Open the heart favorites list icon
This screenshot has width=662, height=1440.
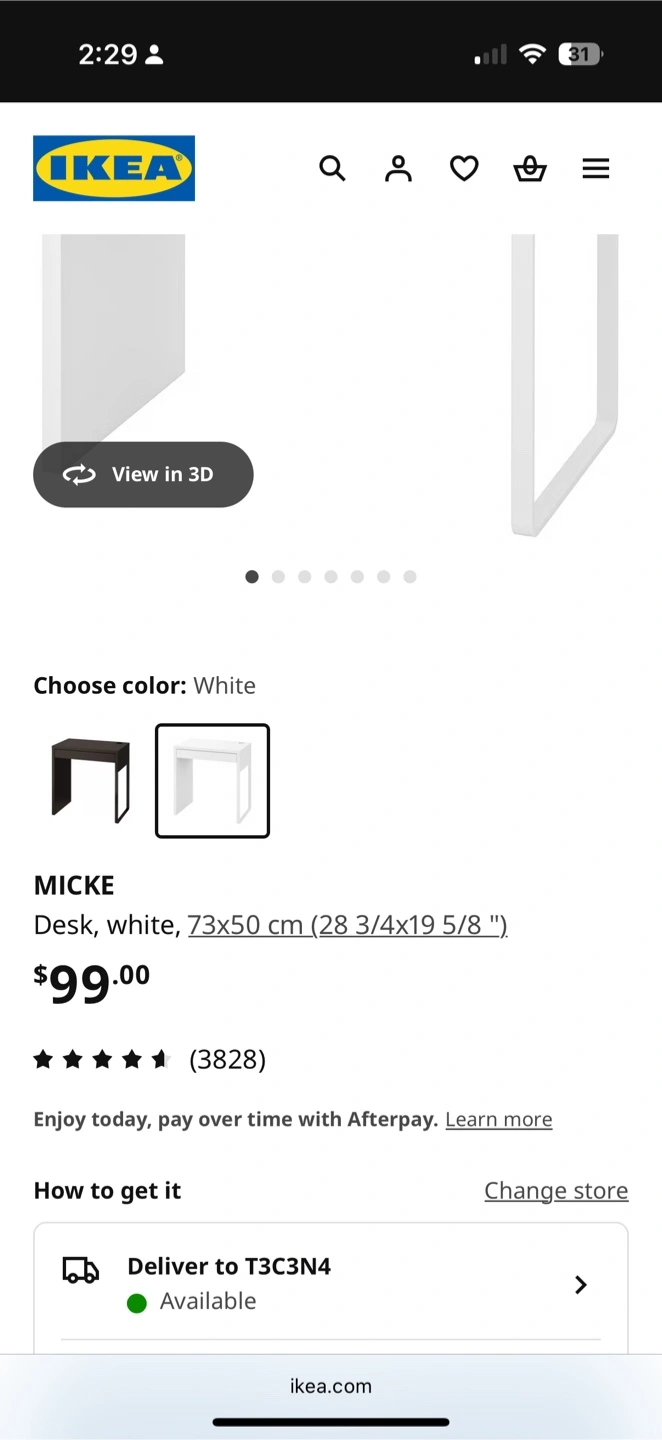[464, 168]
